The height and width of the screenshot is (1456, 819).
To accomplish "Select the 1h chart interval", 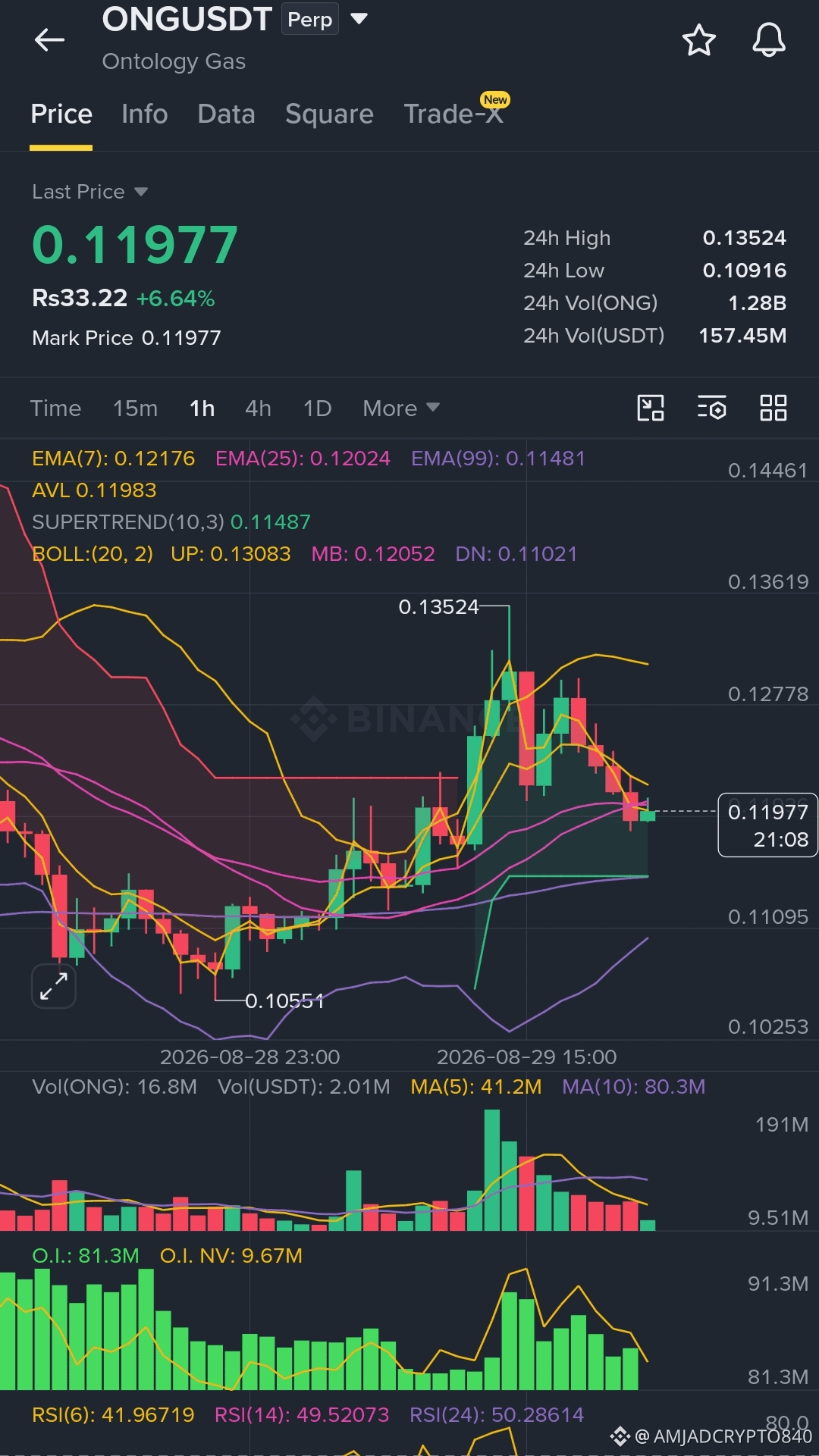I will tap(202, 409).
